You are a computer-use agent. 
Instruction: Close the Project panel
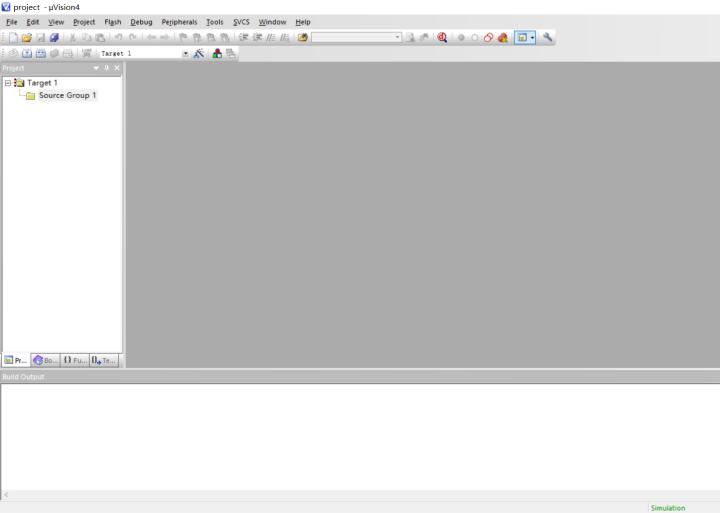117,68
